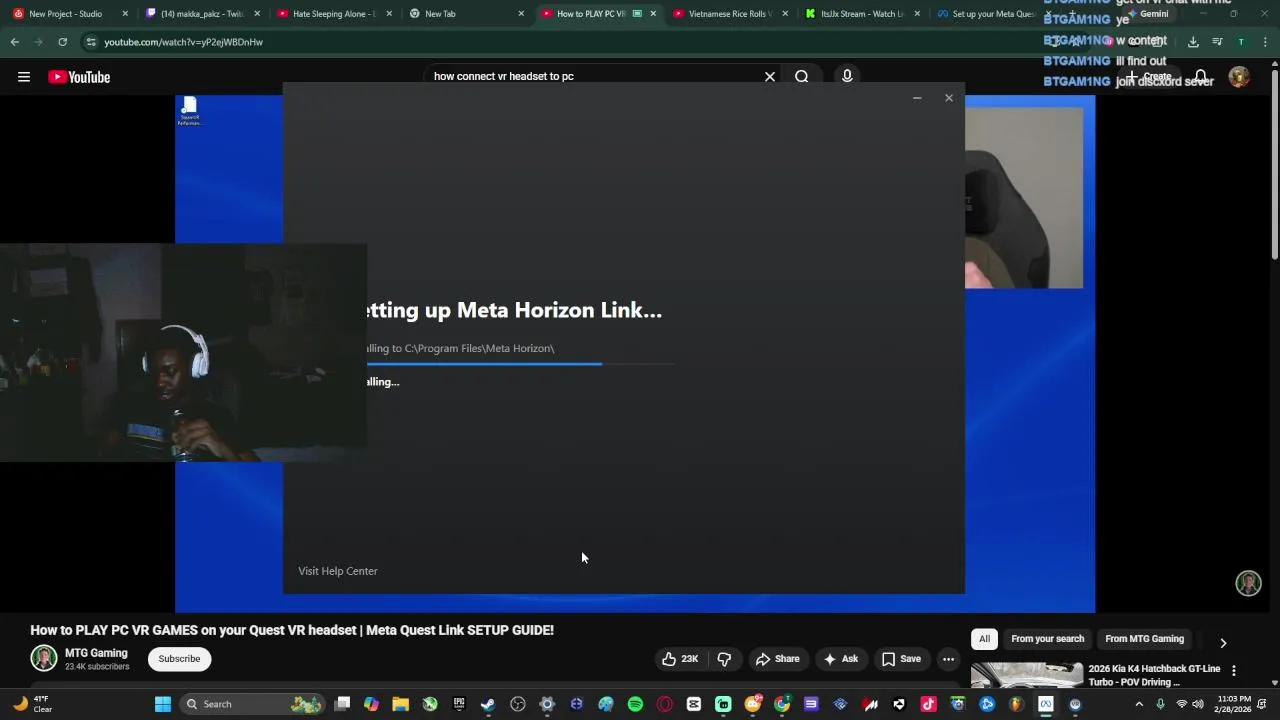Go back in browser history
Image resolution: width=1280 pixels, height=720 pixels.
click(15, 42)
